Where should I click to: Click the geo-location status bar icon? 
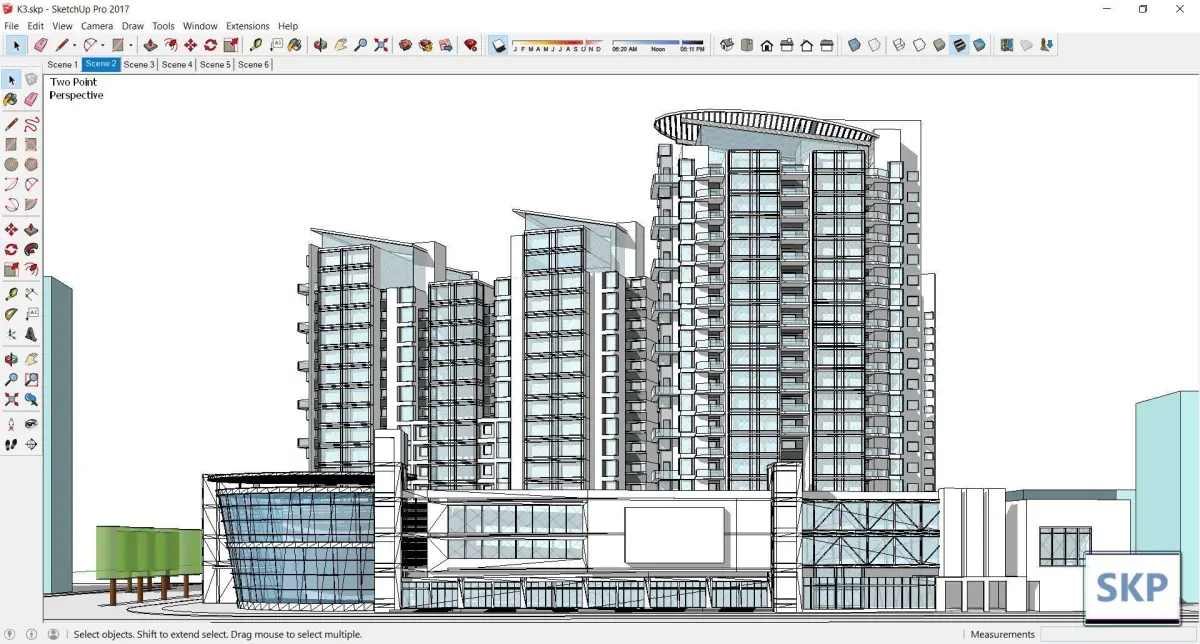11,634
